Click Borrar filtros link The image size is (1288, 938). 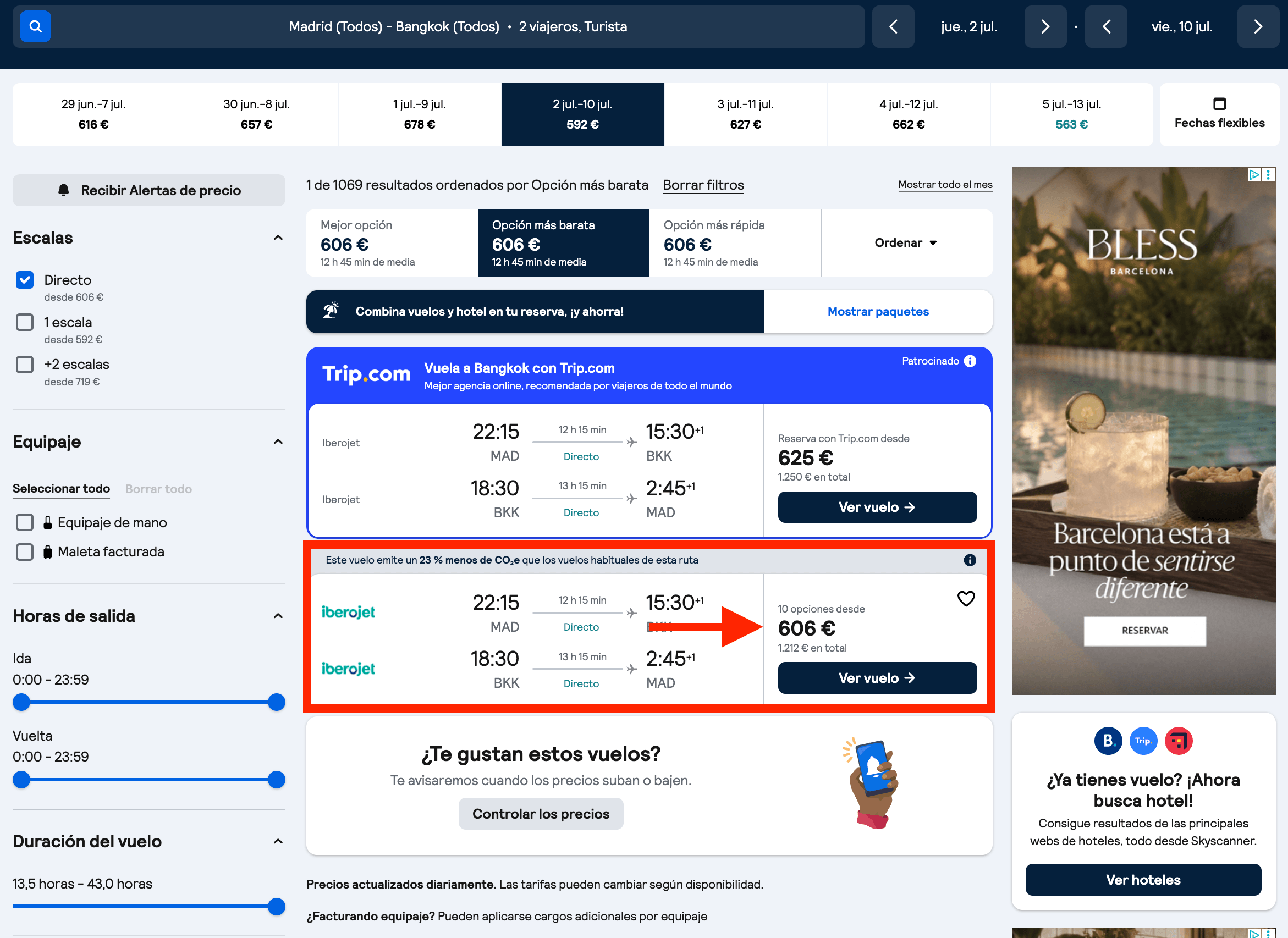click(x=703, y=185)
